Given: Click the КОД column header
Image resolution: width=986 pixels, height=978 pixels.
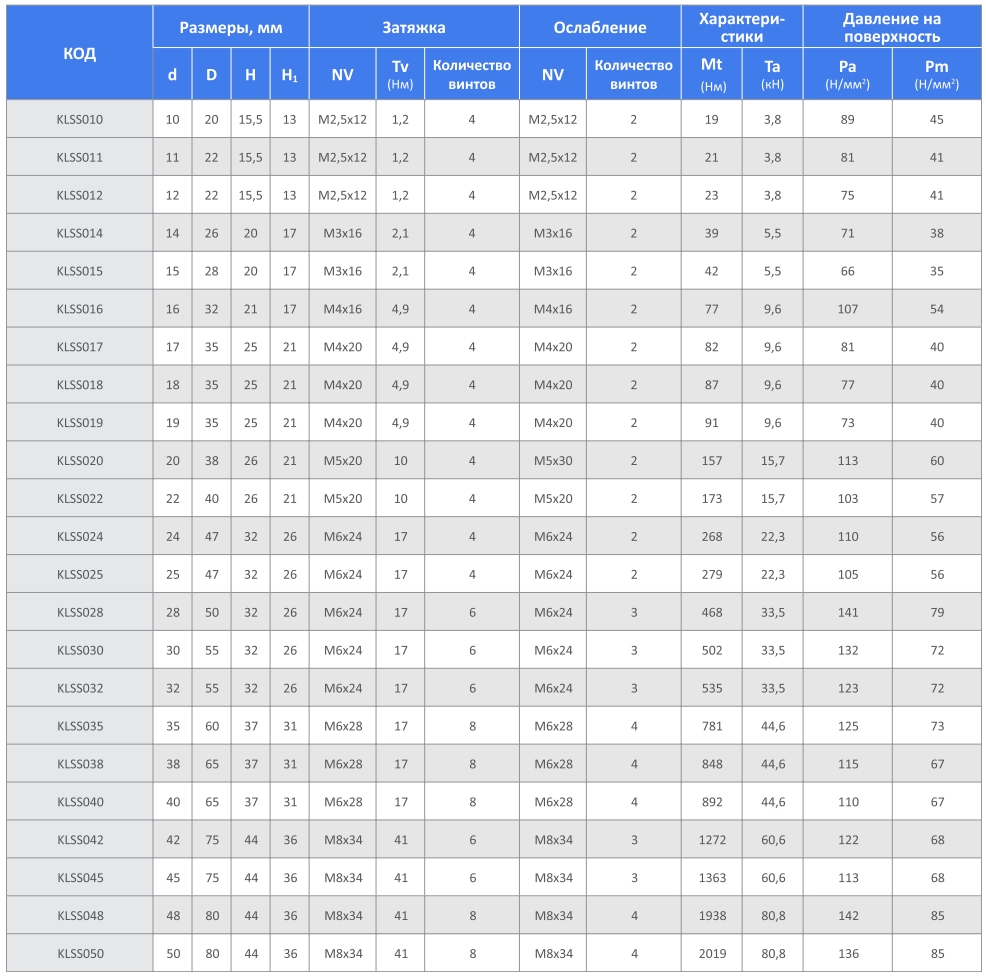Looking at the screenshot, I should point(79,53).
